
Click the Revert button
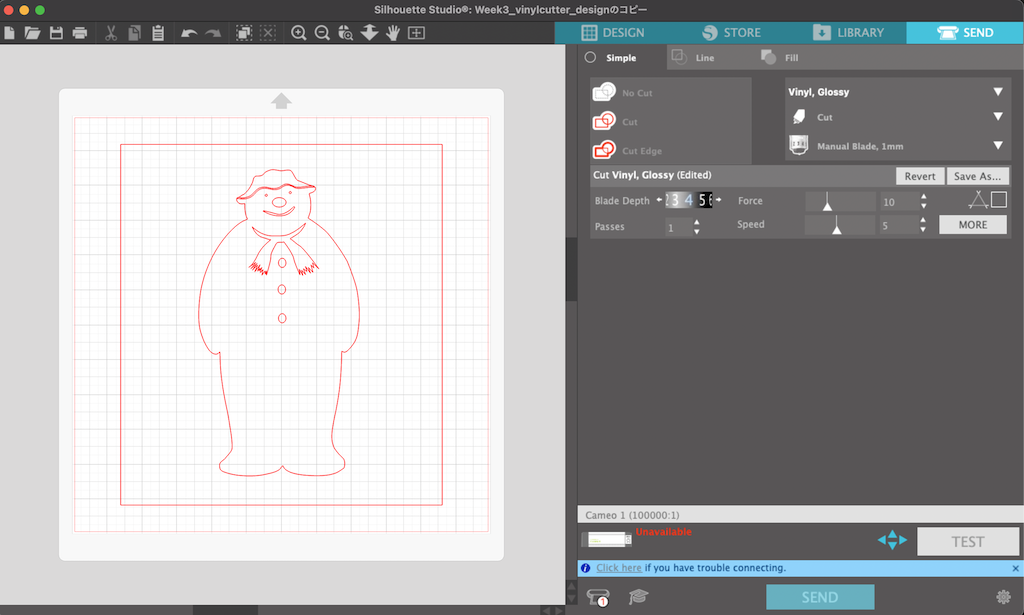tap(920, 176)
